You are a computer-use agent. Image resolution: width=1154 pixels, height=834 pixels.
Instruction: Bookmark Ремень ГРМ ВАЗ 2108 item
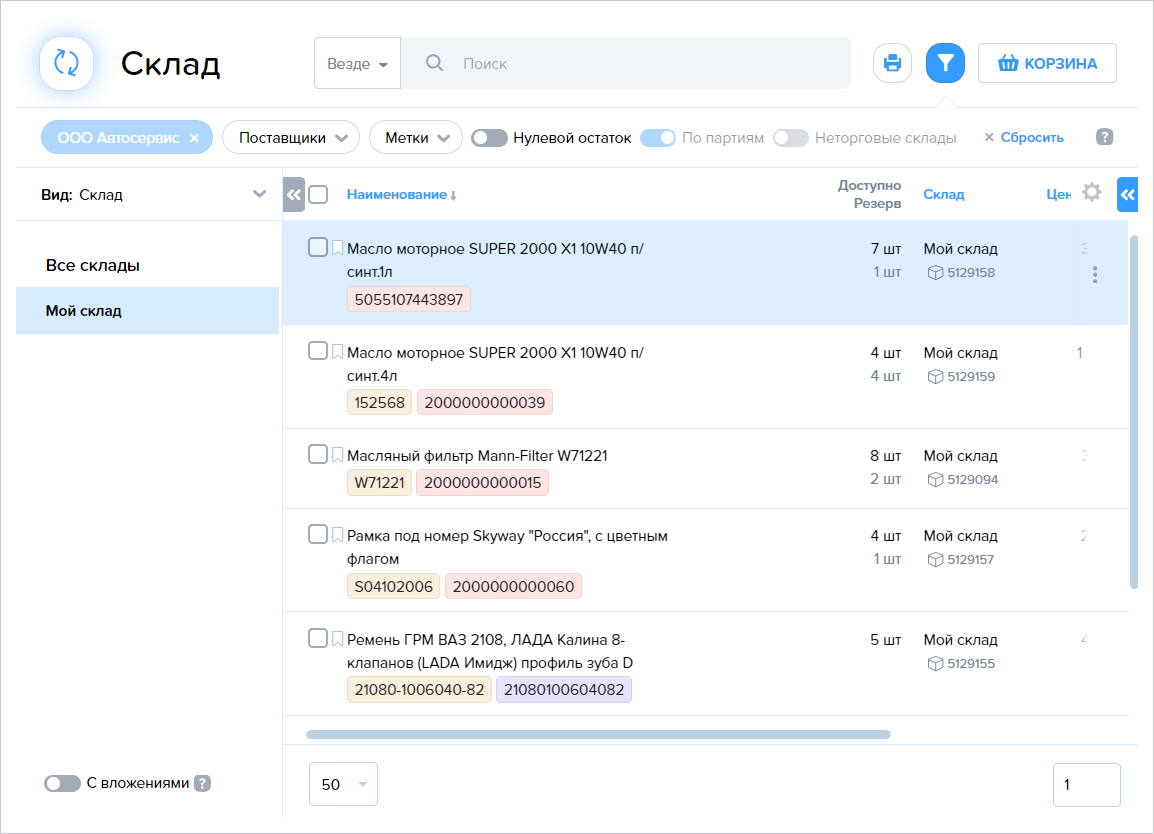pos(337,639)
